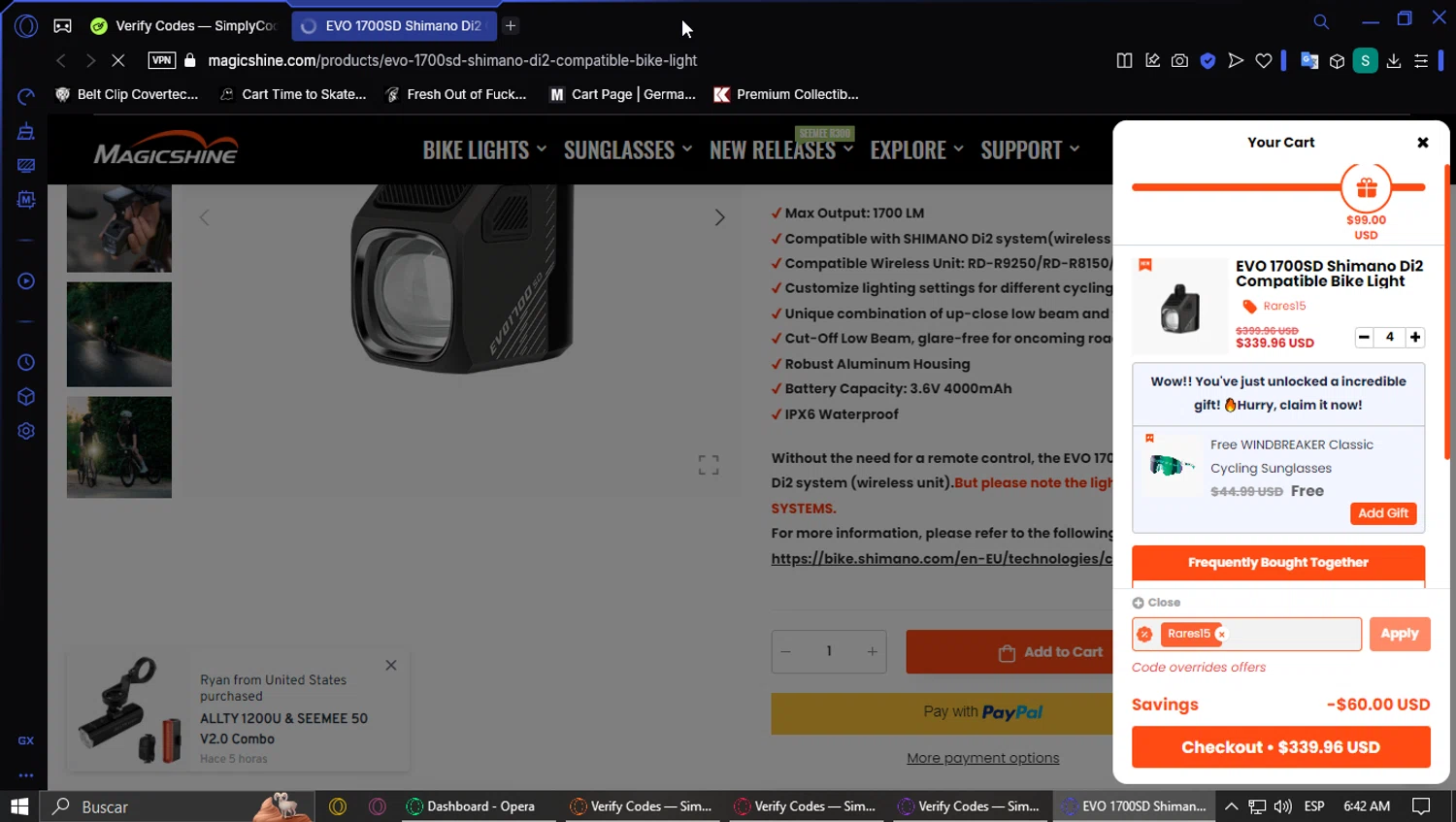This screenshot has height=822, width=1456.
Task: Open new tab with plus button
Action: coord(511,26)
